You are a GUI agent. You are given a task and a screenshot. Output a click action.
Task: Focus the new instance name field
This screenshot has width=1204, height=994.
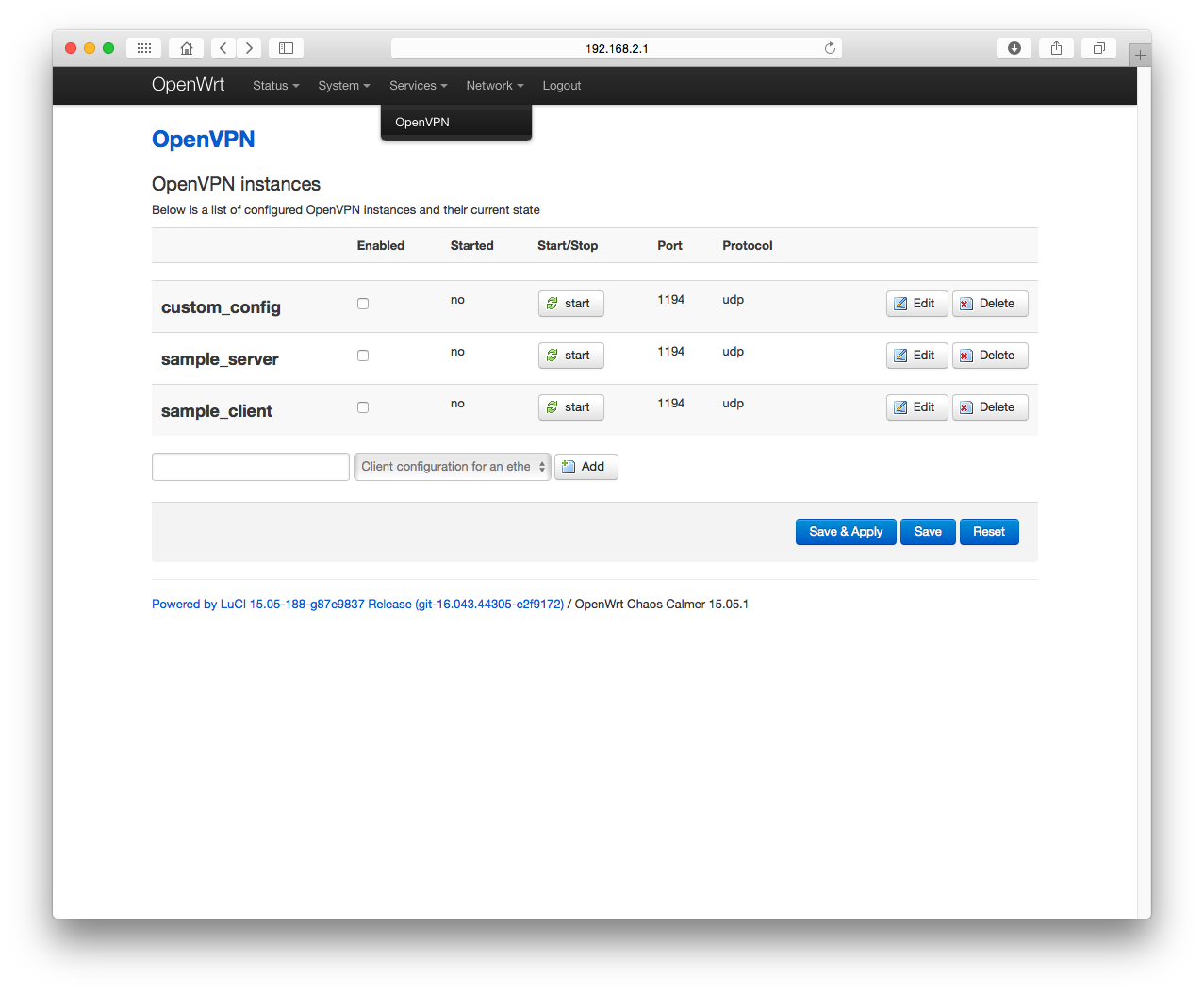point(251,467)
